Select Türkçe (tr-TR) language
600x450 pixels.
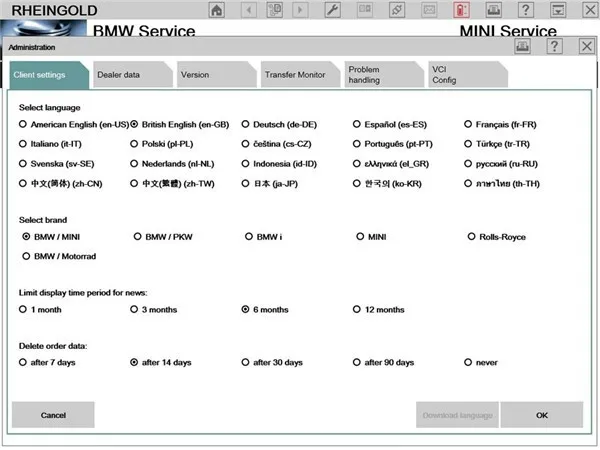497,144
